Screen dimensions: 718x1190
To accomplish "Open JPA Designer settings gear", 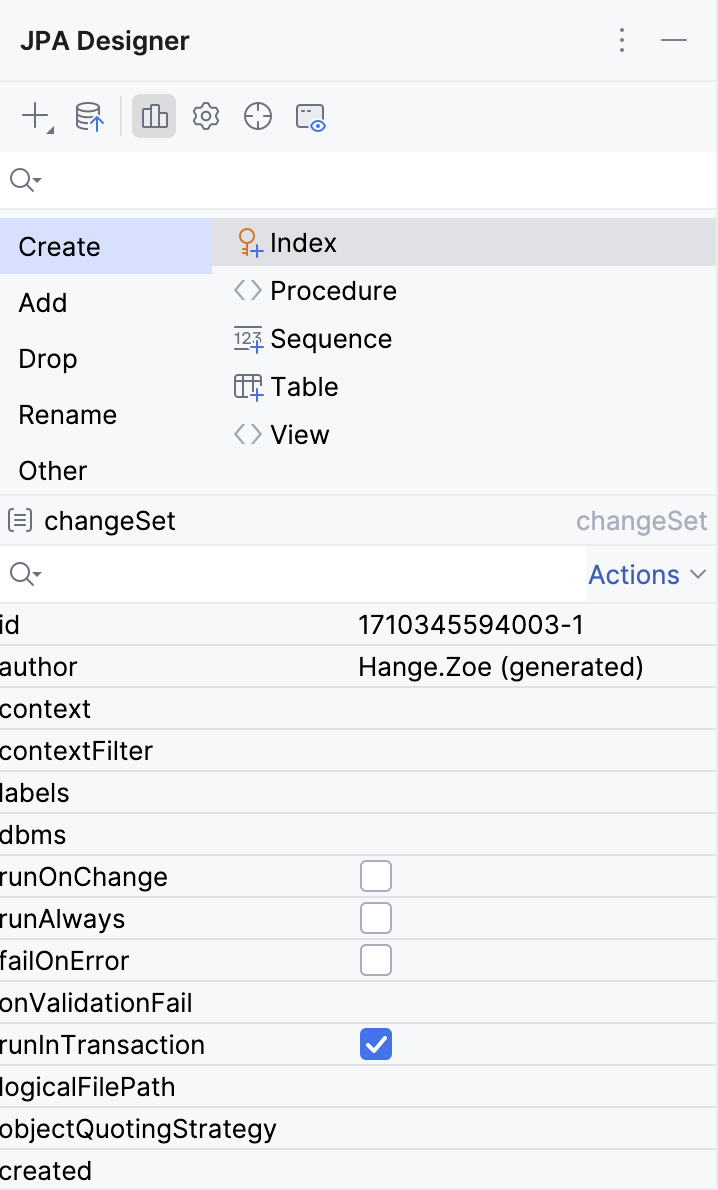I will (x=205, y=116).
